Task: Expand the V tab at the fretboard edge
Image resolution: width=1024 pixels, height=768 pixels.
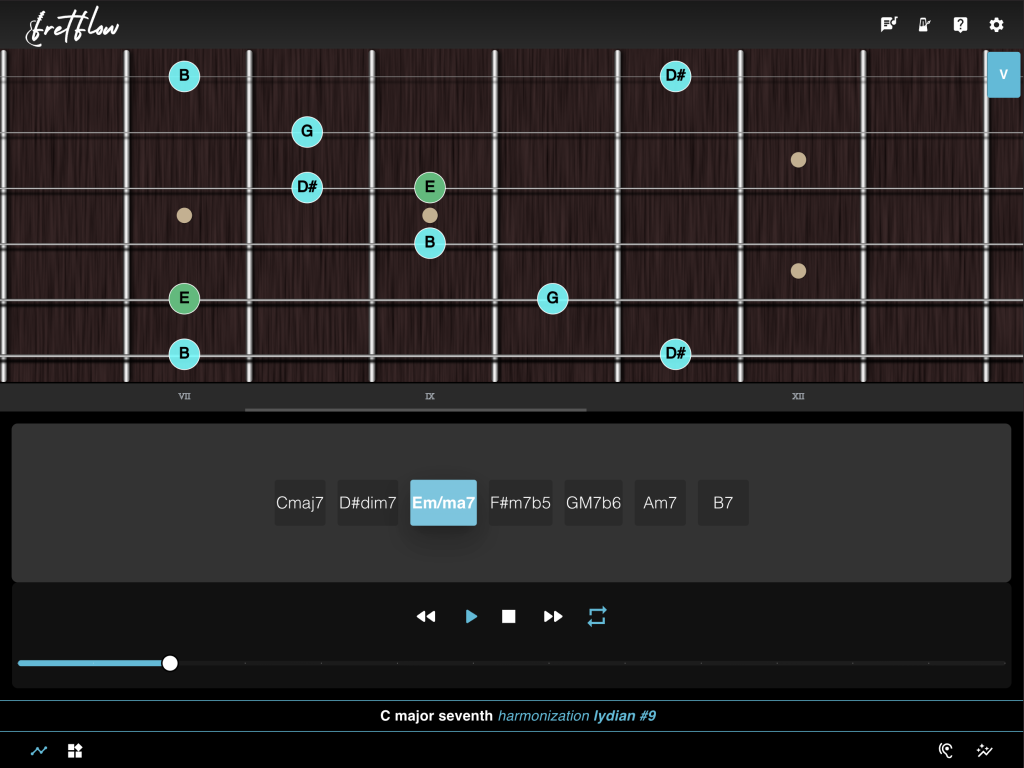Action: [1004, 74]
